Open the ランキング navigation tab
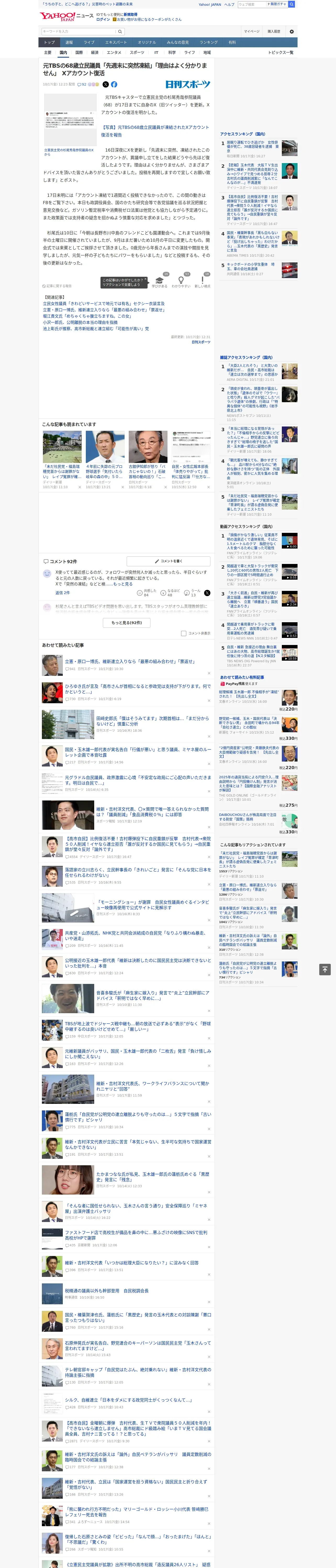The width and height of the screenshot is (336, 1568). tap(209, 43)
